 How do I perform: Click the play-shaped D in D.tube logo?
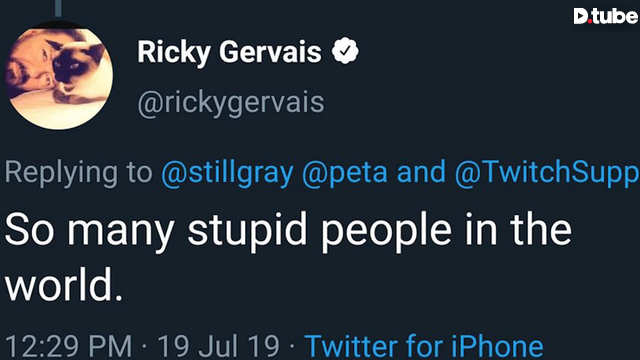pyautogui.click(x=581, y=16)
